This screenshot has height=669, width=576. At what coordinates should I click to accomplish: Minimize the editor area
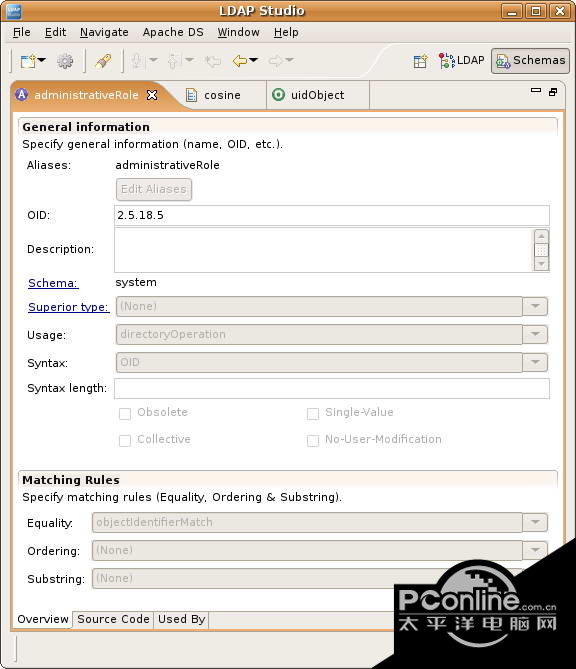click(x=536, y=90)
